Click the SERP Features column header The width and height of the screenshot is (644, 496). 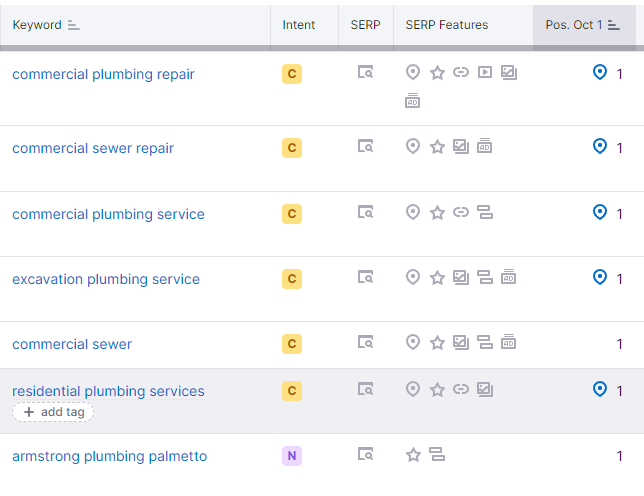click(447, 25)
